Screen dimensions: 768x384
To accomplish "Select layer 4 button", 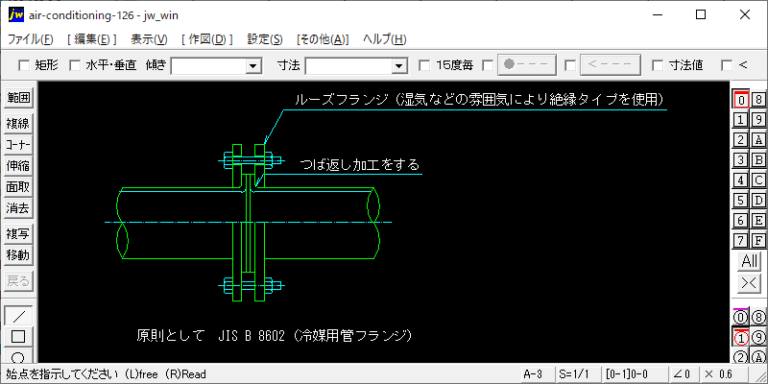I will click(741, 180).
